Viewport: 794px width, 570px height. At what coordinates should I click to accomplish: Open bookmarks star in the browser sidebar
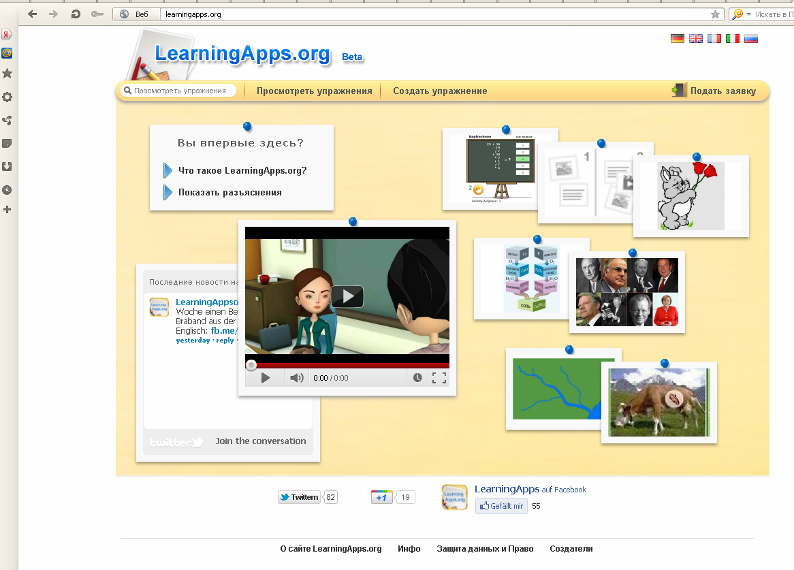coord(7,73)
